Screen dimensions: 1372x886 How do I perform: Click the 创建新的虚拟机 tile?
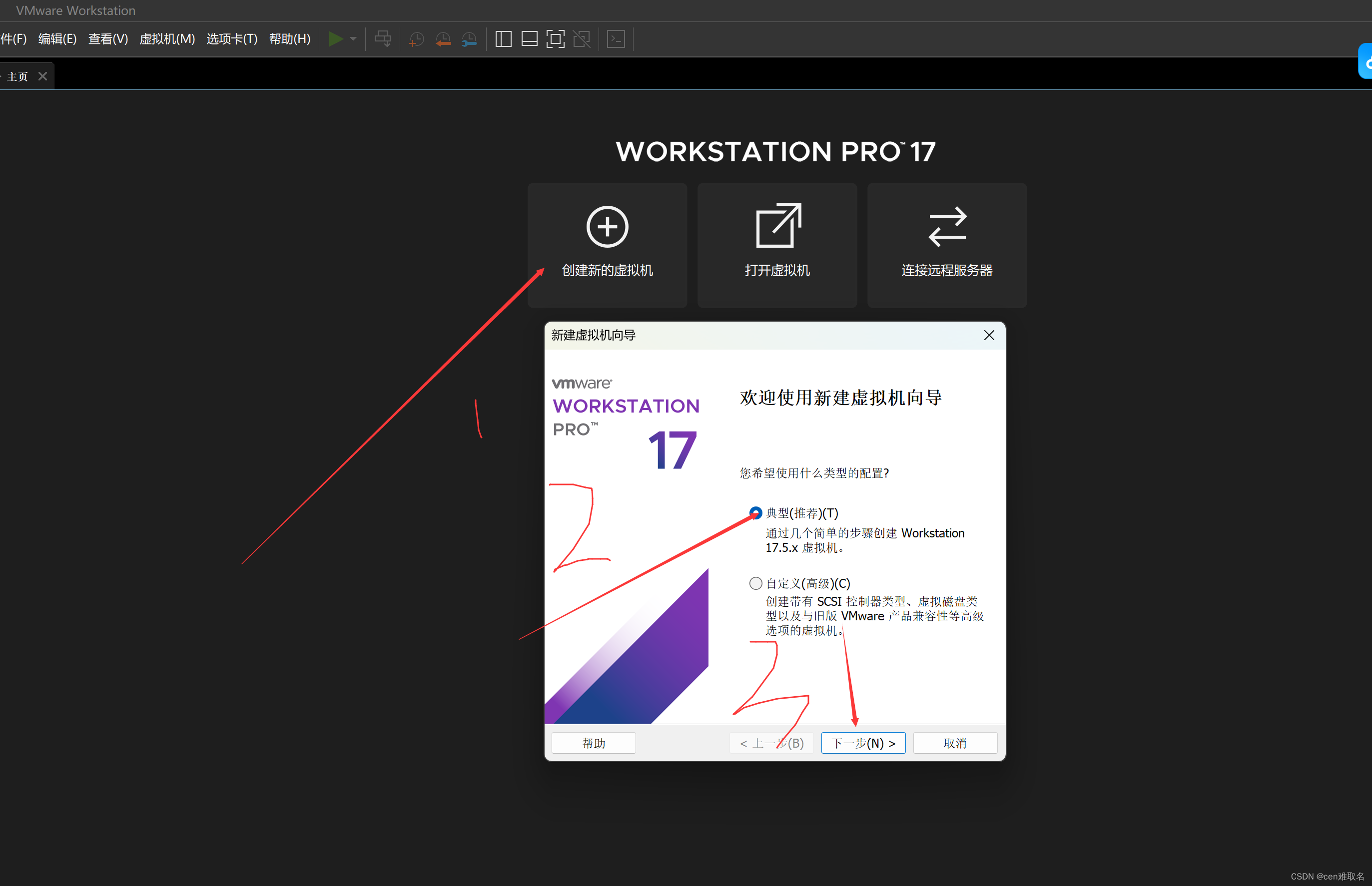click(607, 245)
